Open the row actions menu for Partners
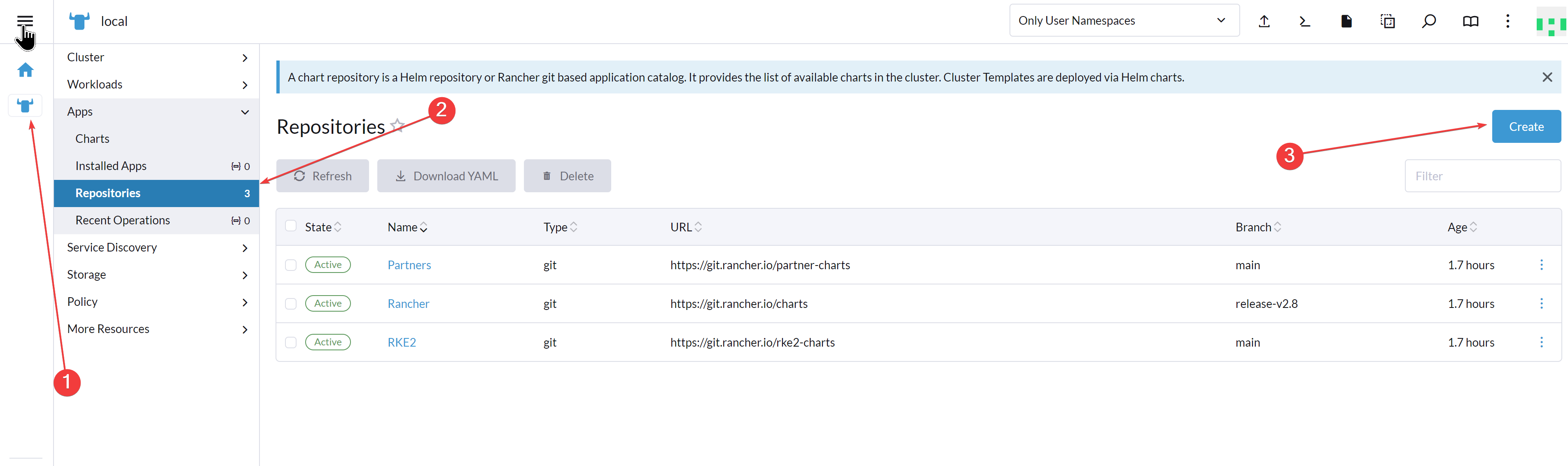The image size is (1568, 466). [x=1541, y=265]
